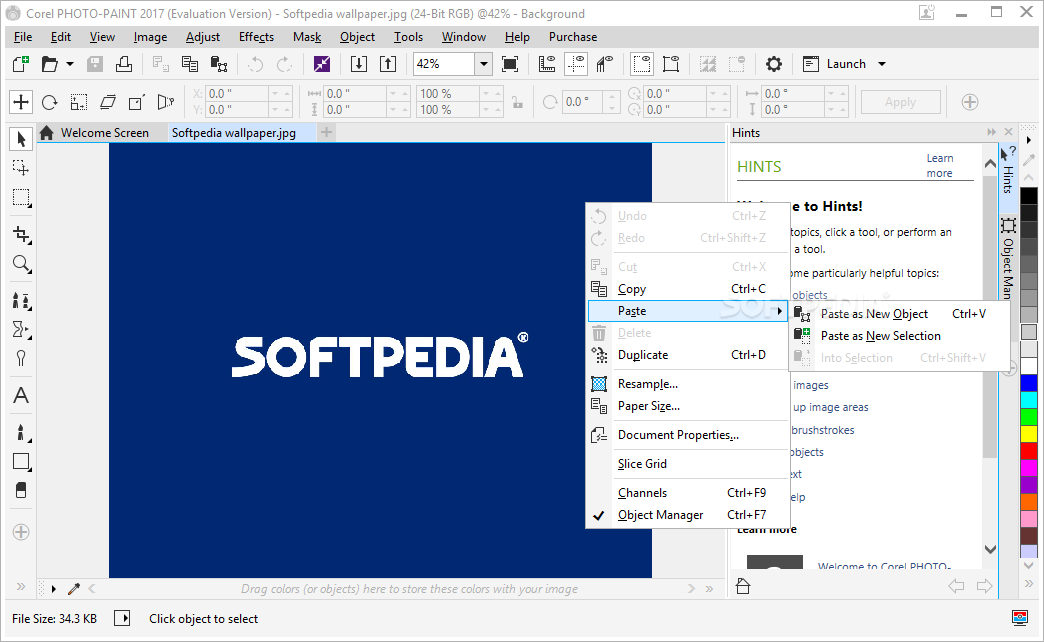Screen dimensions: 1044x642
Task: Select the Liquid Smear tool
Action: [x=21, y=330]
